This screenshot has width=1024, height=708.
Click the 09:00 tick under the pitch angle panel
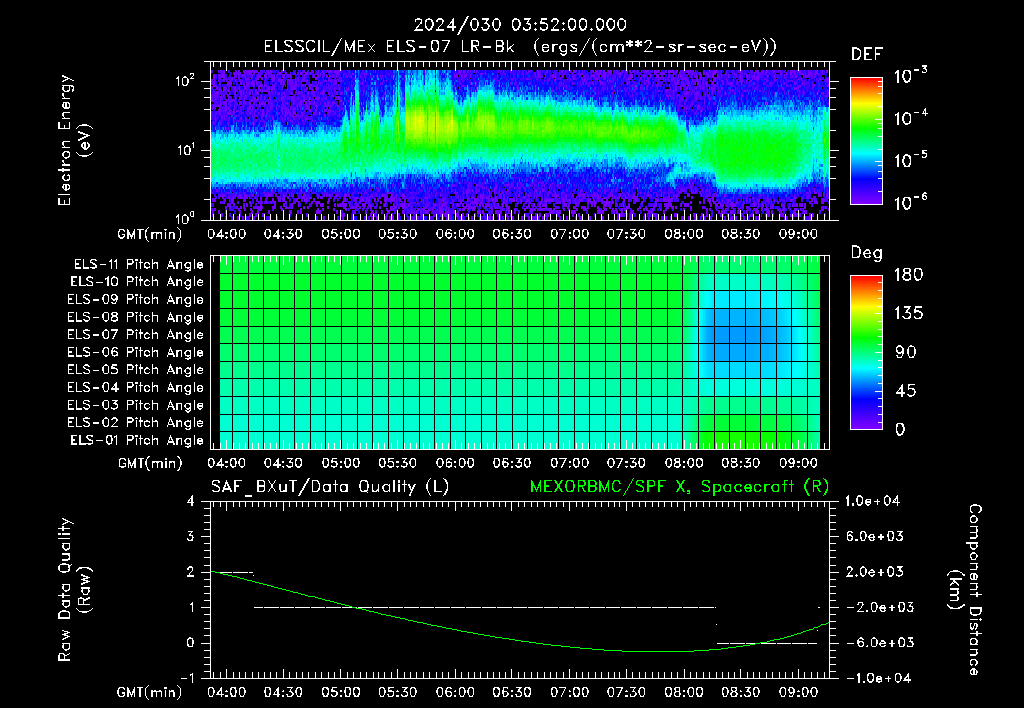798,463
